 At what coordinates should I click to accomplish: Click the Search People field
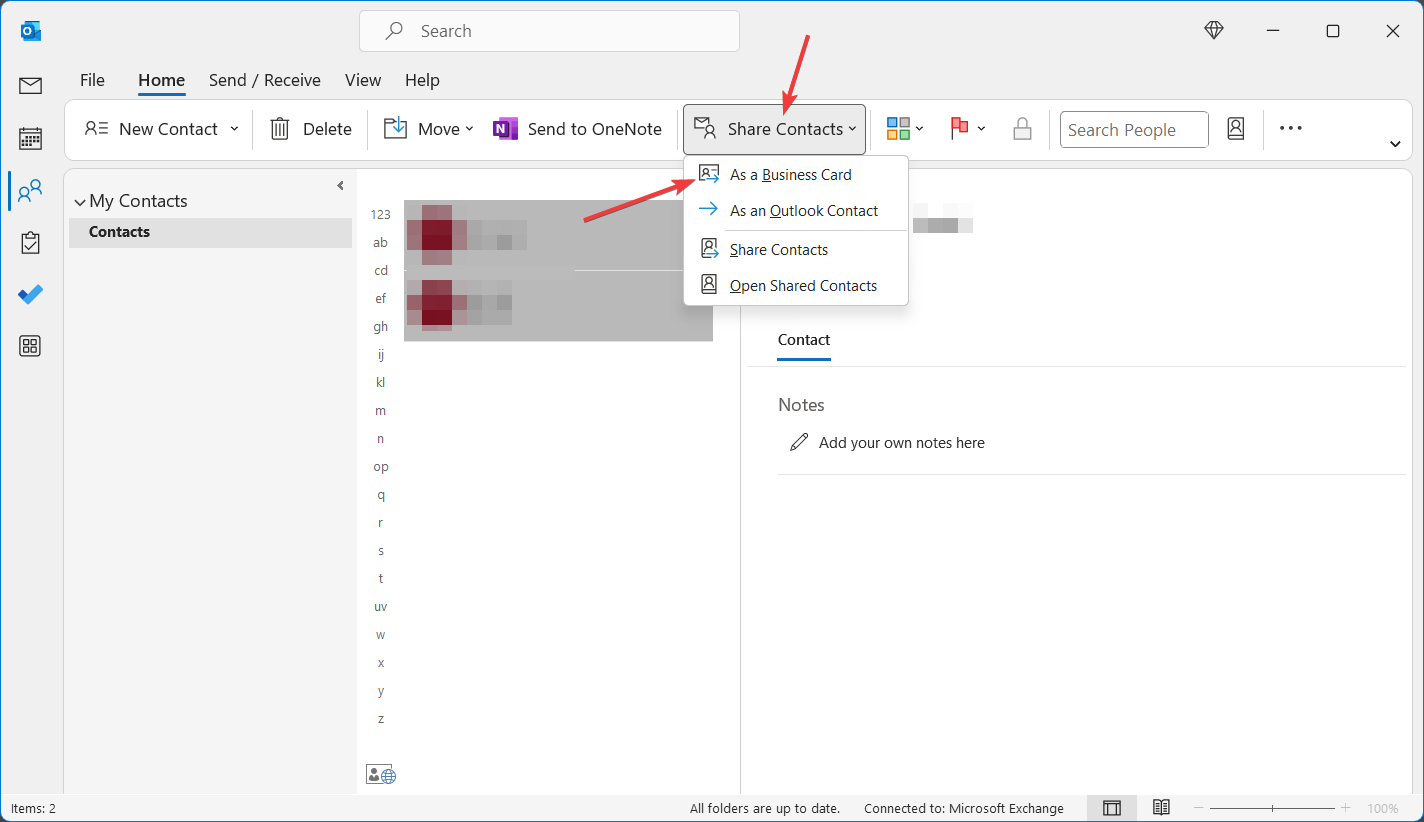click(x=1134, y=129)
